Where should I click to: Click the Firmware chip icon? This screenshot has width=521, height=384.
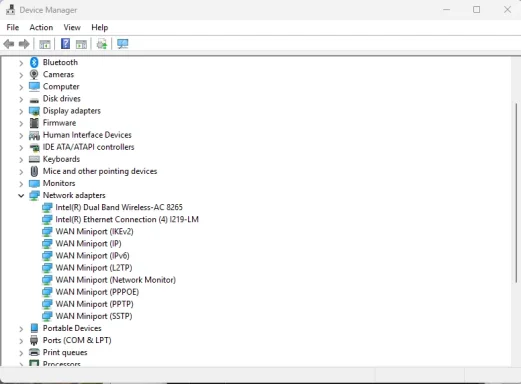[34, 123]
